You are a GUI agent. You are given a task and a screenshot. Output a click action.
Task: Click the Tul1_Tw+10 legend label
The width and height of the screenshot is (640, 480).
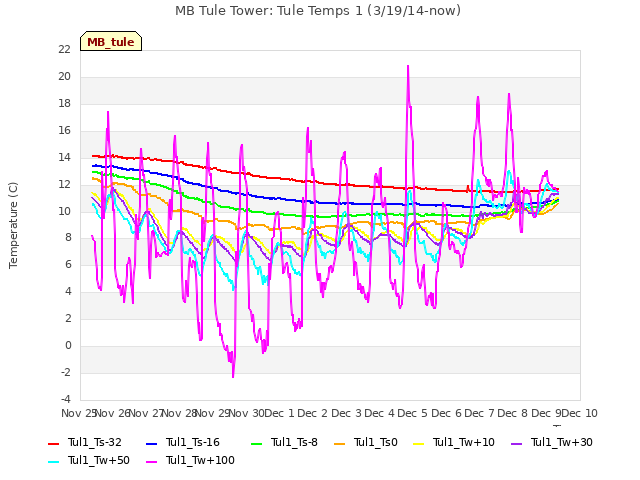tap(464, 442)
